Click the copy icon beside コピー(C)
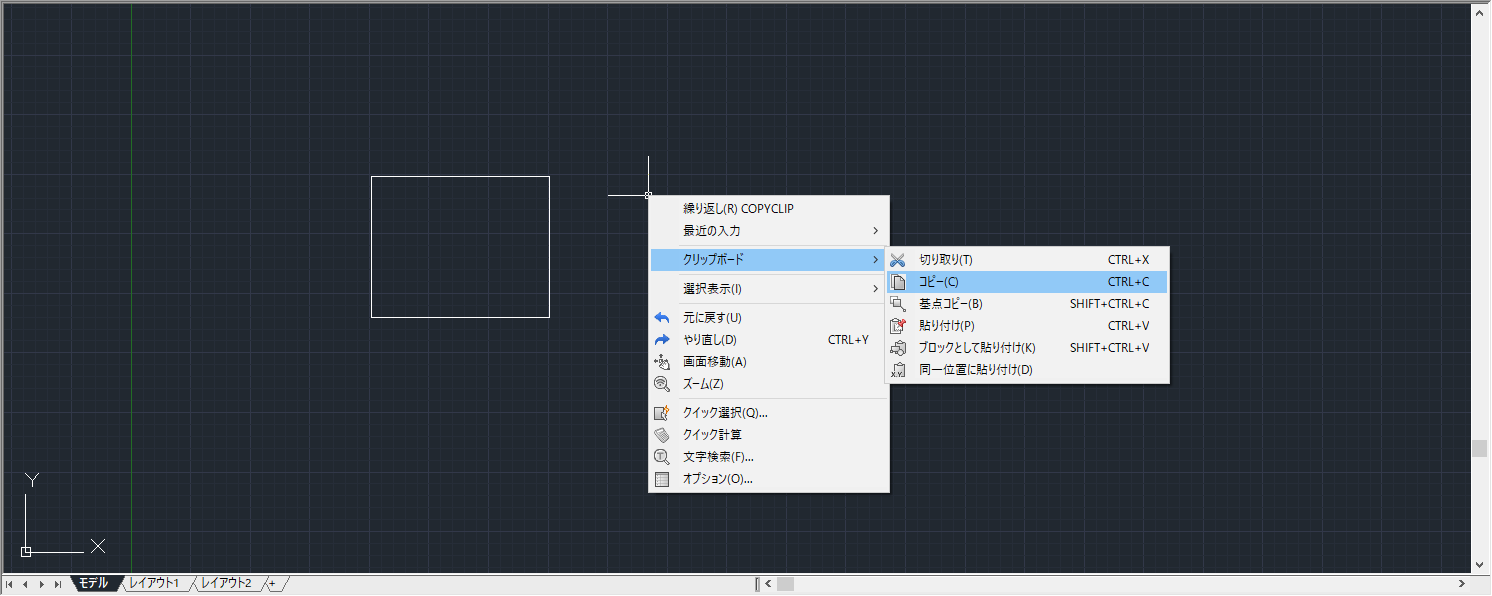The width and height of the screenshot is (1492, 596). click(x=897, y=282)
